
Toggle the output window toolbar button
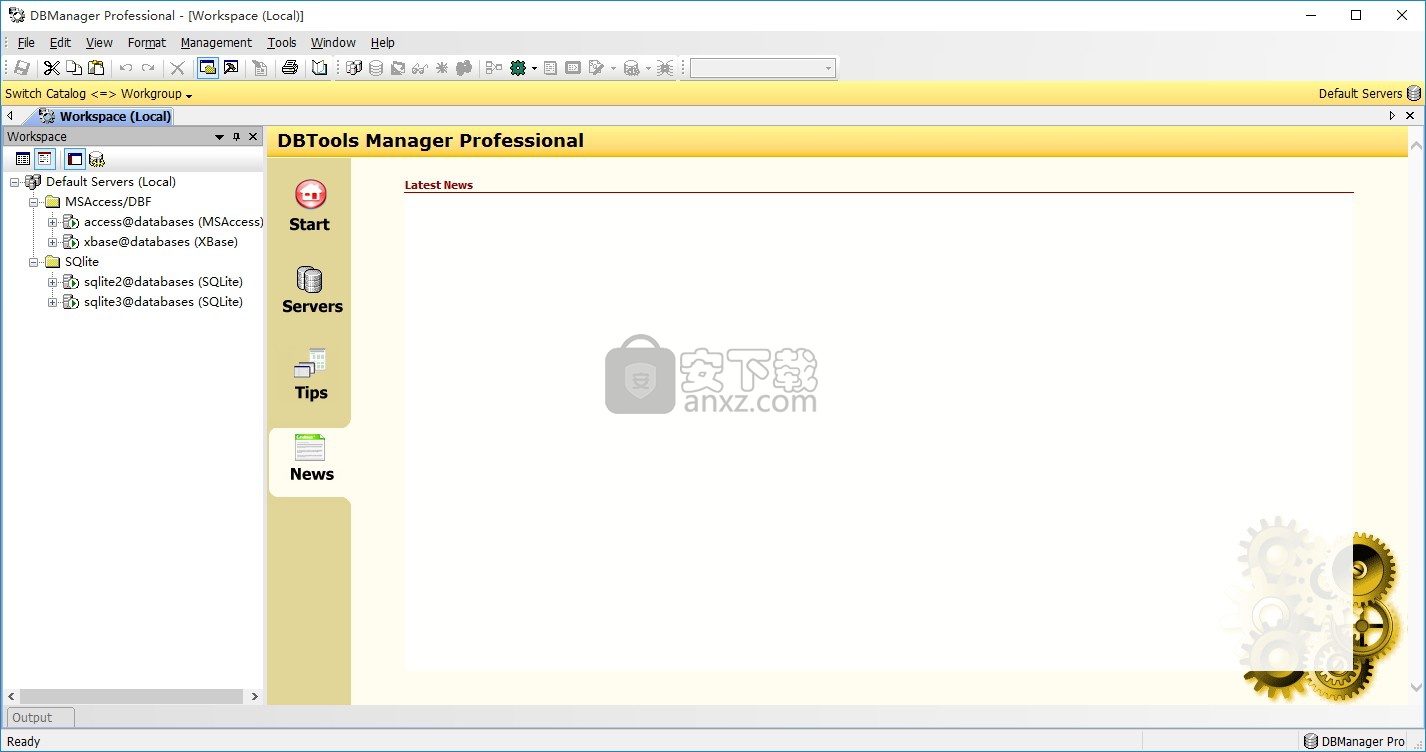231,68
